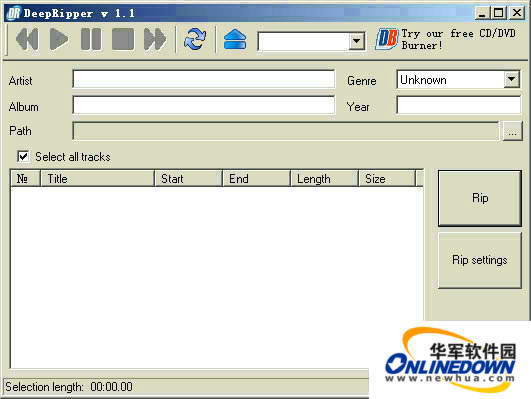
Task: Click the Size column header
Action: pos(387,178)
